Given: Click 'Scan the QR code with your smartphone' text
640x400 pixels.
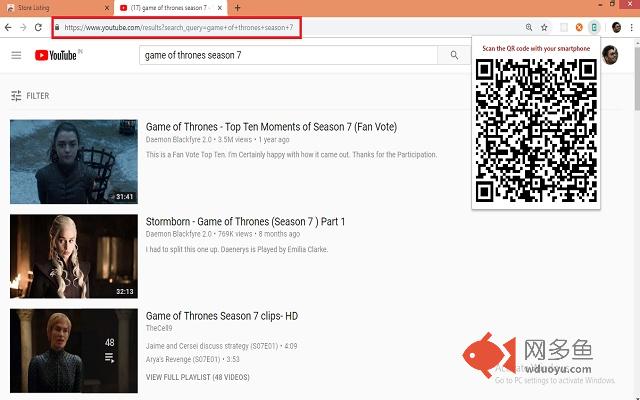Looking at the screenshot, I should (x=536, y=49).
